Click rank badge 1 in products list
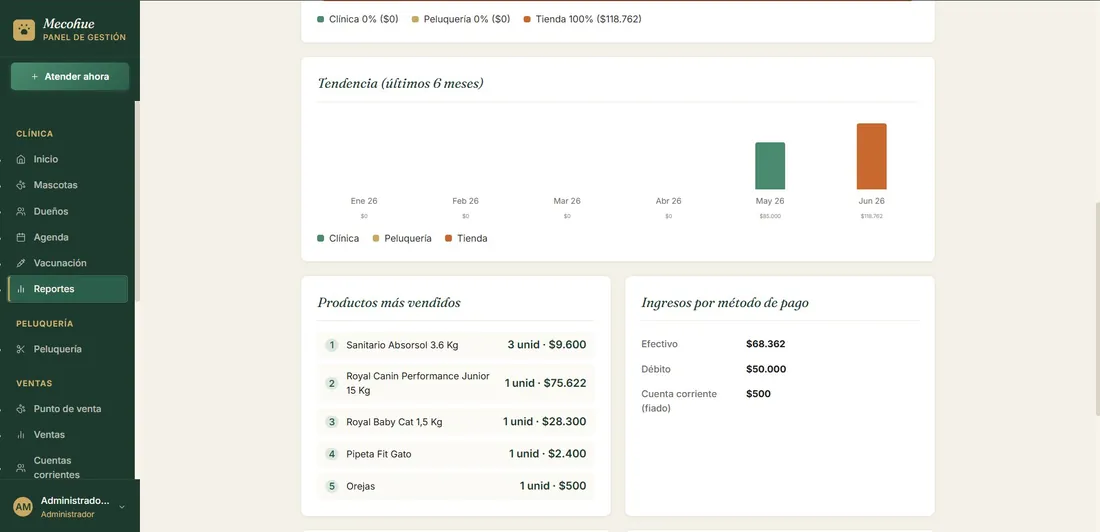 332,345
